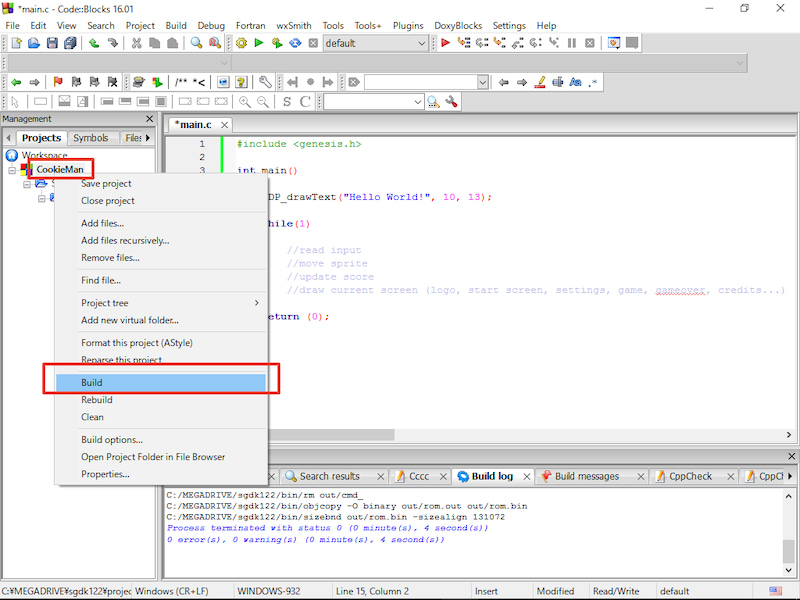The height and width of the screenshot is (600, 800).
Task: Close the Management panel
Action: [149, 119]
